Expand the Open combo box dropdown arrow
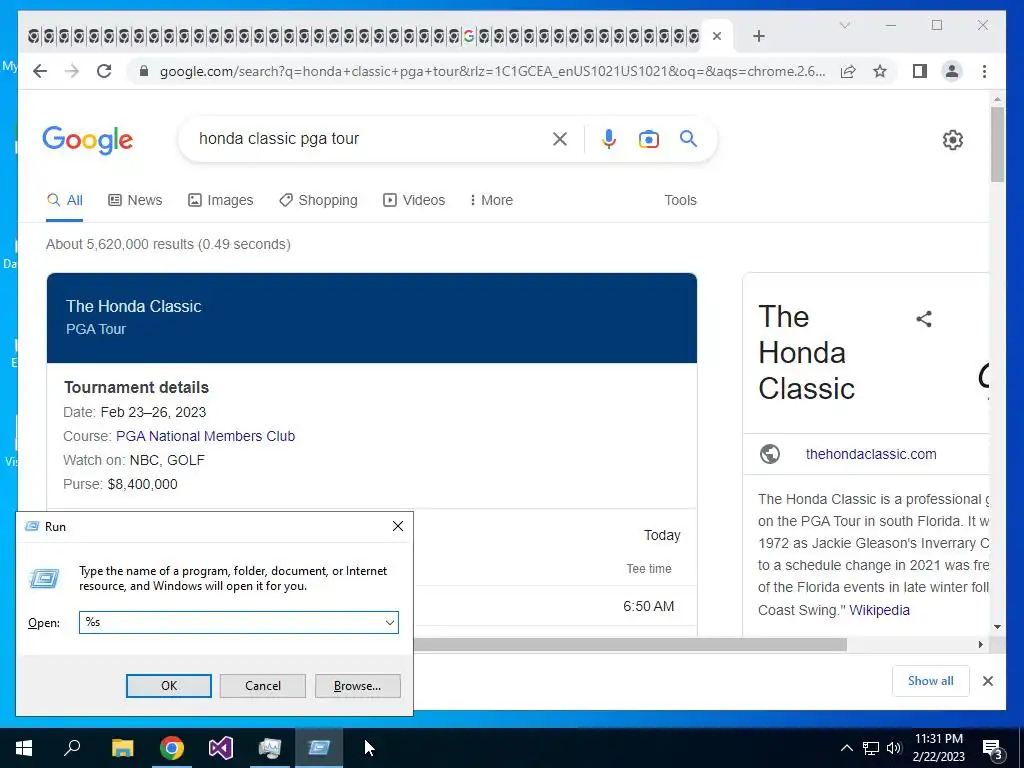The height and width of the screenshot is (768, 1024). point(390,622)
